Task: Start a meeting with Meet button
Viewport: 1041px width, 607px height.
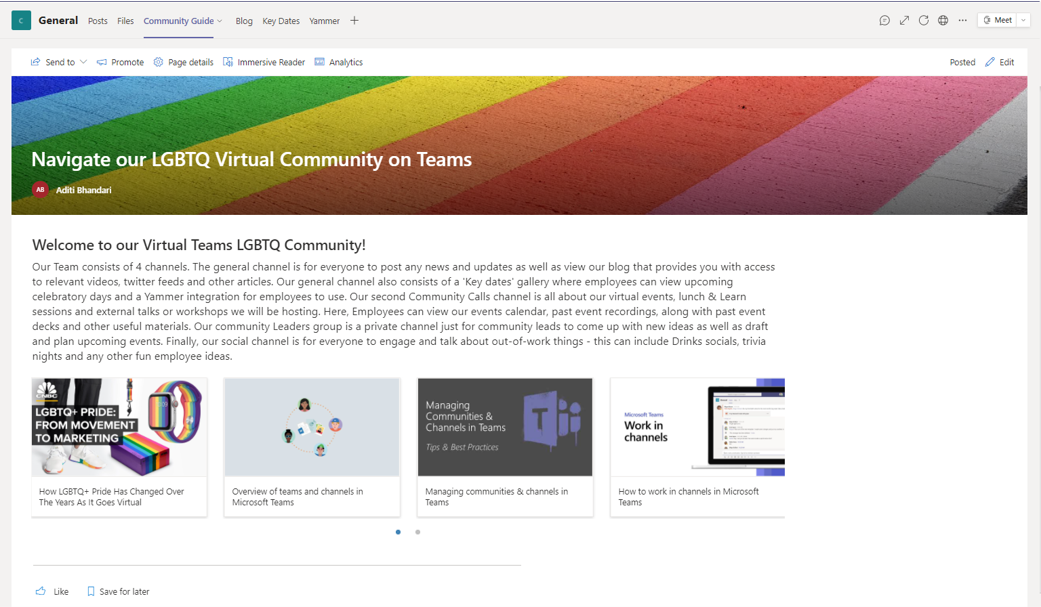Action: click(998, 21)
